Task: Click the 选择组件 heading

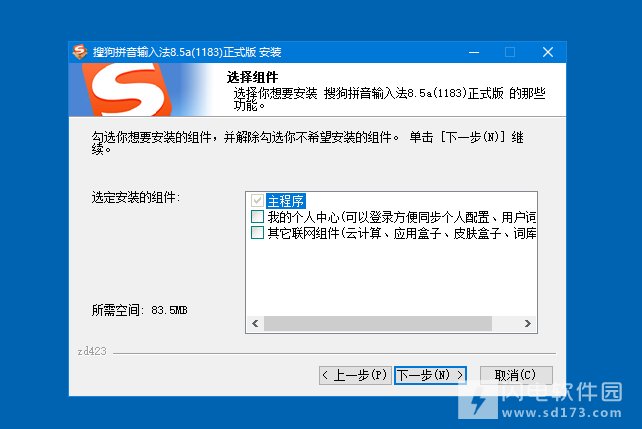Action: 252,77
